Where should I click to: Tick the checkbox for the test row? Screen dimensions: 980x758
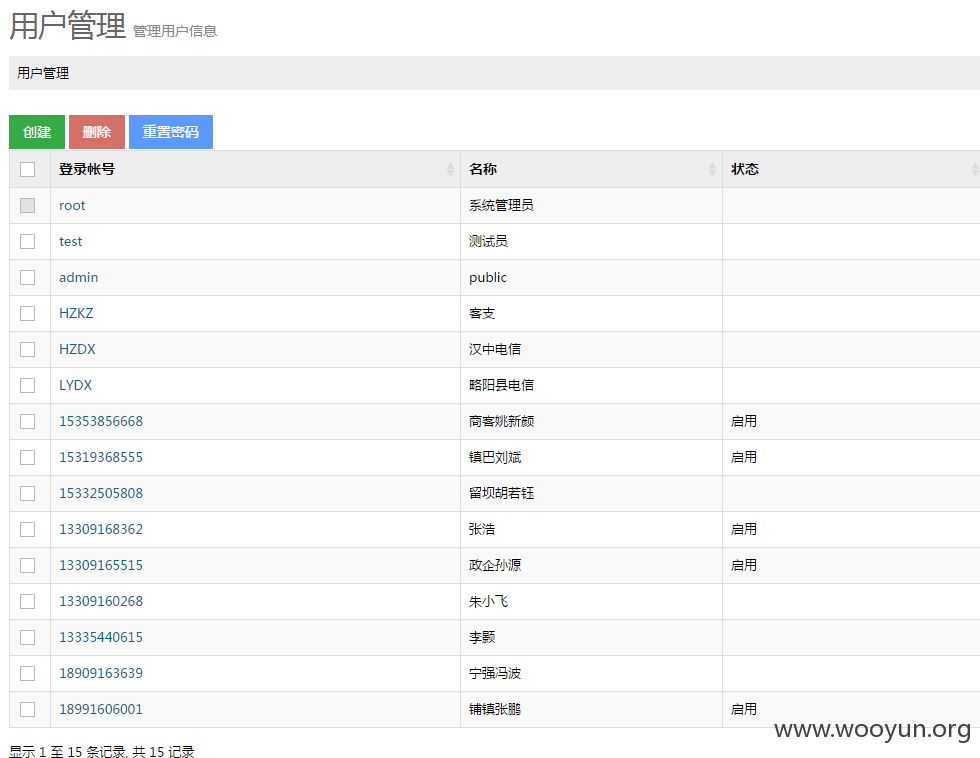click(28, 241)
